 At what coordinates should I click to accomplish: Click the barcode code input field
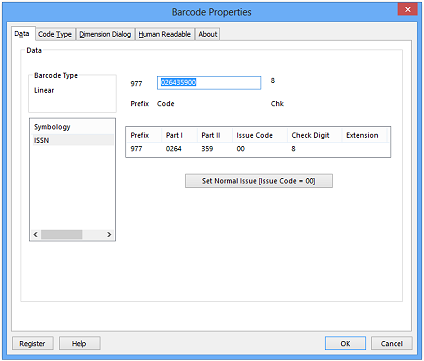(x=209, y=83)
